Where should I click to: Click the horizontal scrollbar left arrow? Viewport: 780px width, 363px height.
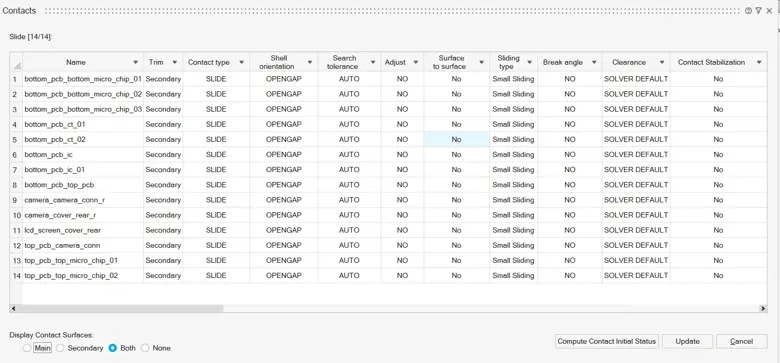tap(13, 309)
